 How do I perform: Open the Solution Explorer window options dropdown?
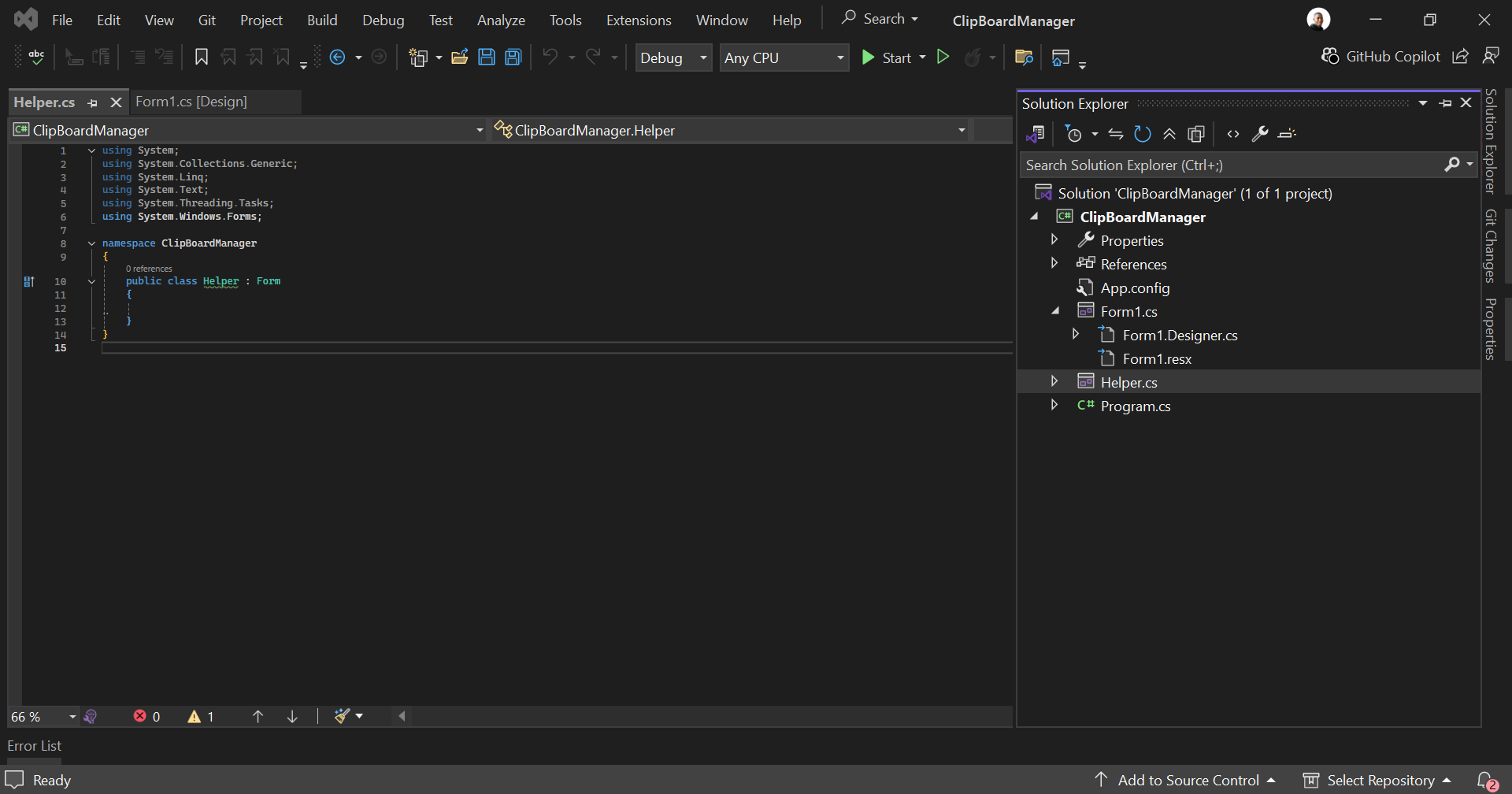coord(1423,103)
